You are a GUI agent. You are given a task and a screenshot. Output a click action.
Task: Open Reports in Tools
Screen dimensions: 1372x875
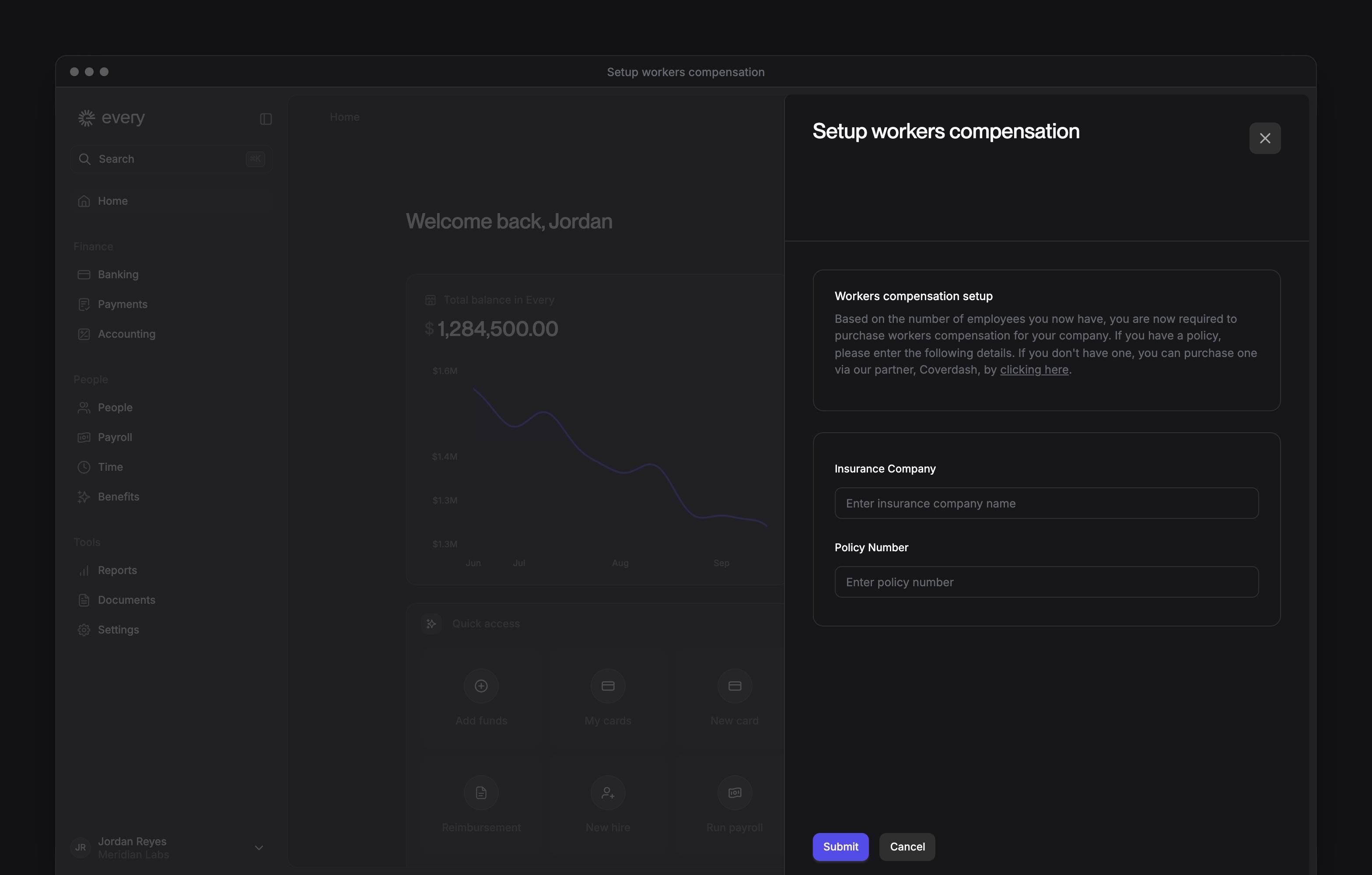point(171,570)
